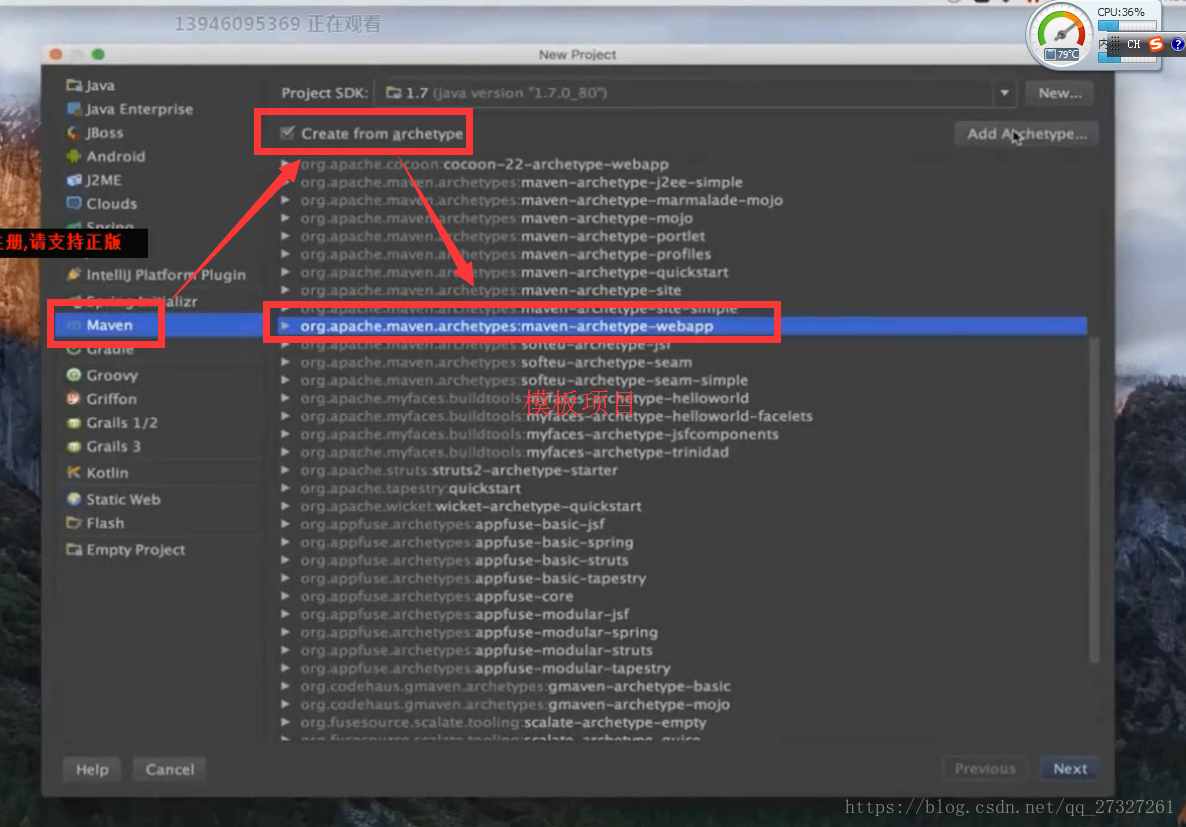Click the Android robot icon
This screenshot has height=827, width=1186.
click(x=74, y=156)
